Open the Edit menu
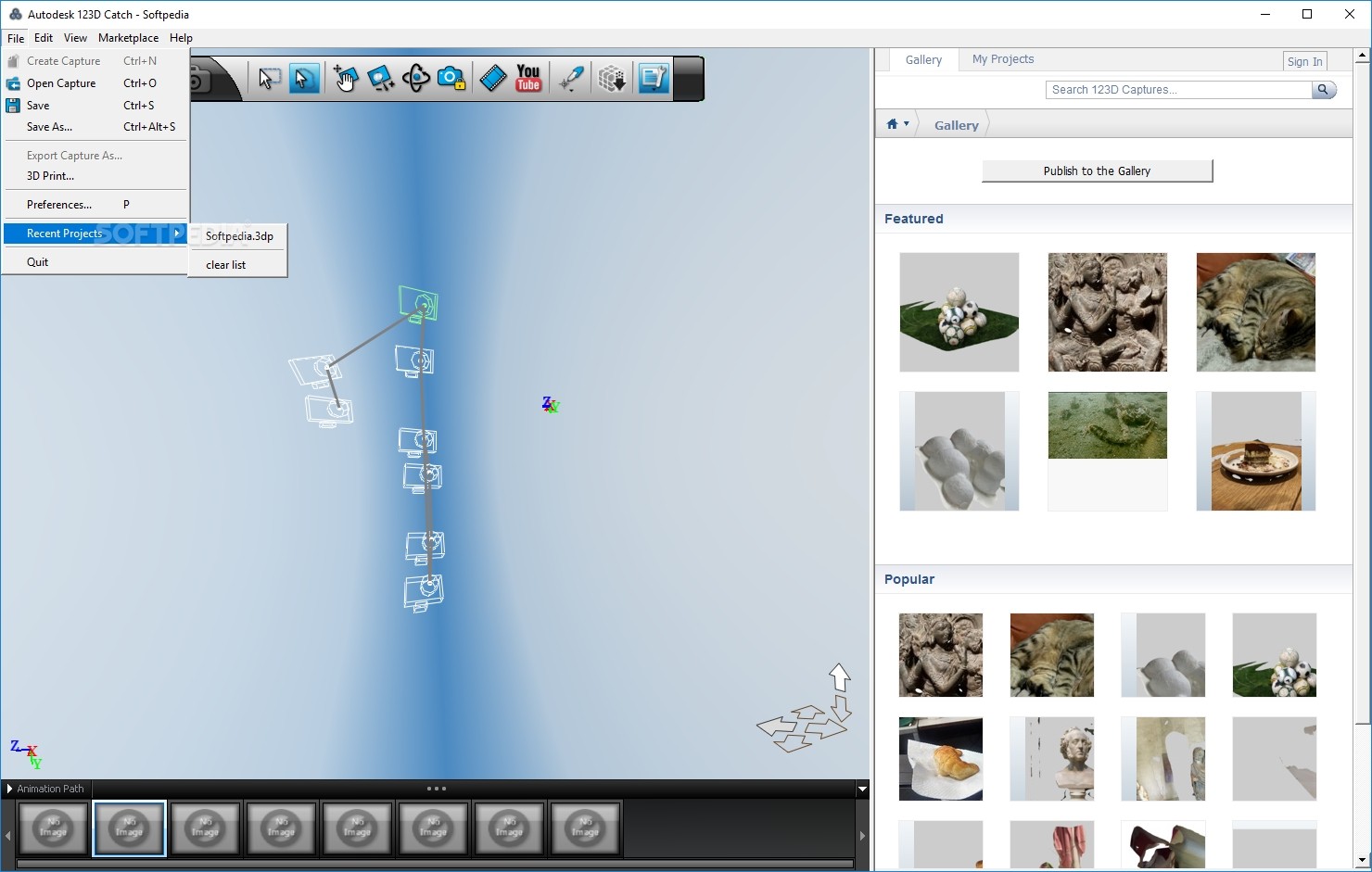 pyautogui.click(x=44, y=38)
